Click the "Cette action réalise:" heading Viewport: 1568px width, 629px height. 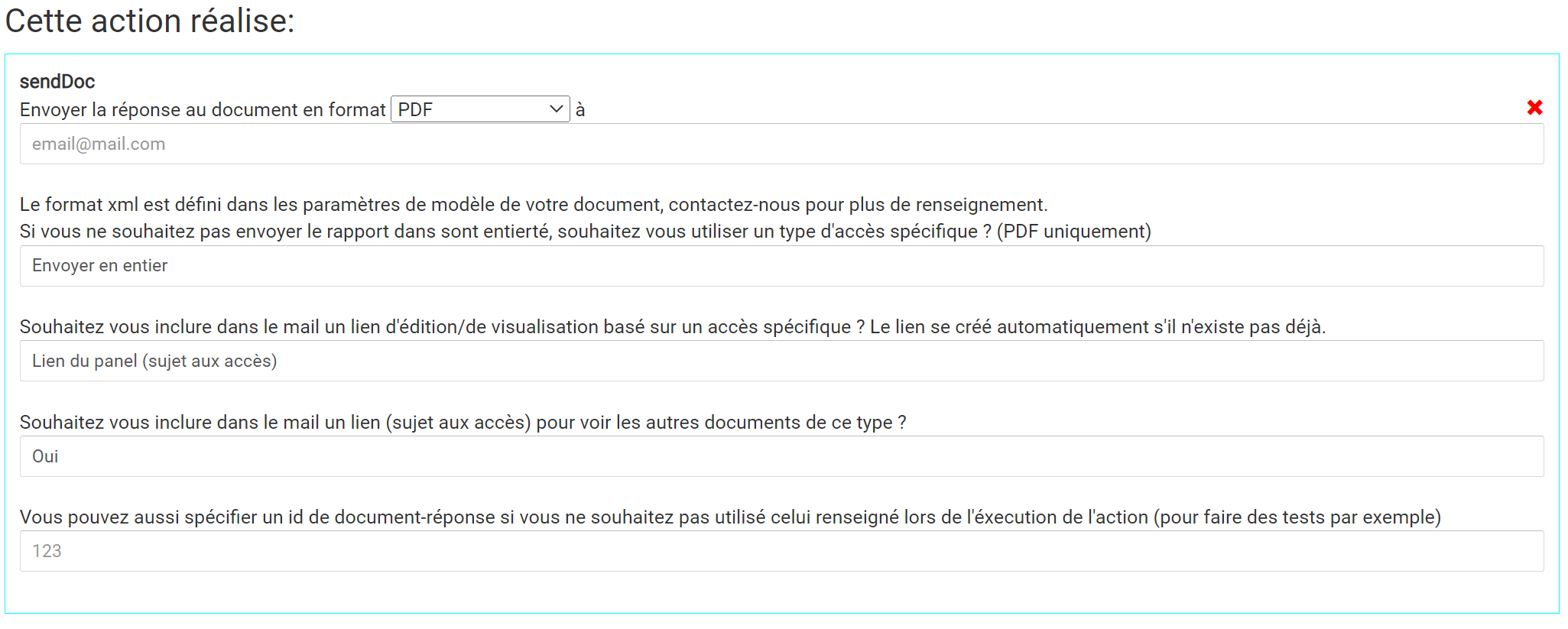(150, 21)
